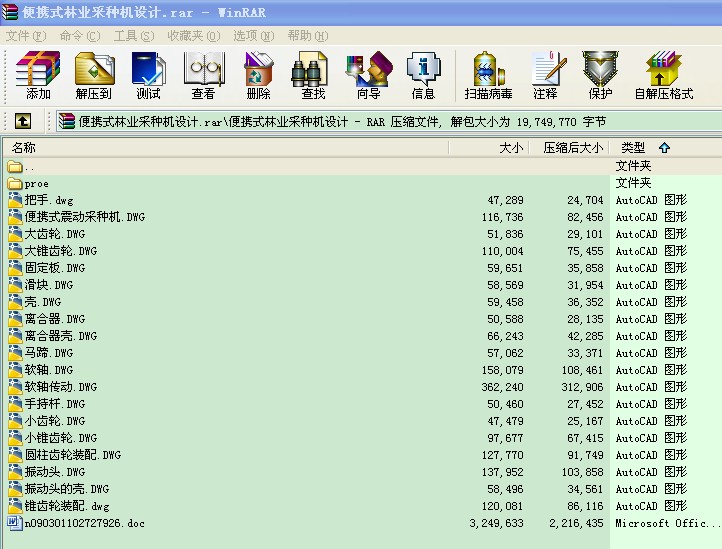Click the 添加 (Add) toolbar icon
The height and width of the screenshot is (549, 722).
click(x=38, y=75)
